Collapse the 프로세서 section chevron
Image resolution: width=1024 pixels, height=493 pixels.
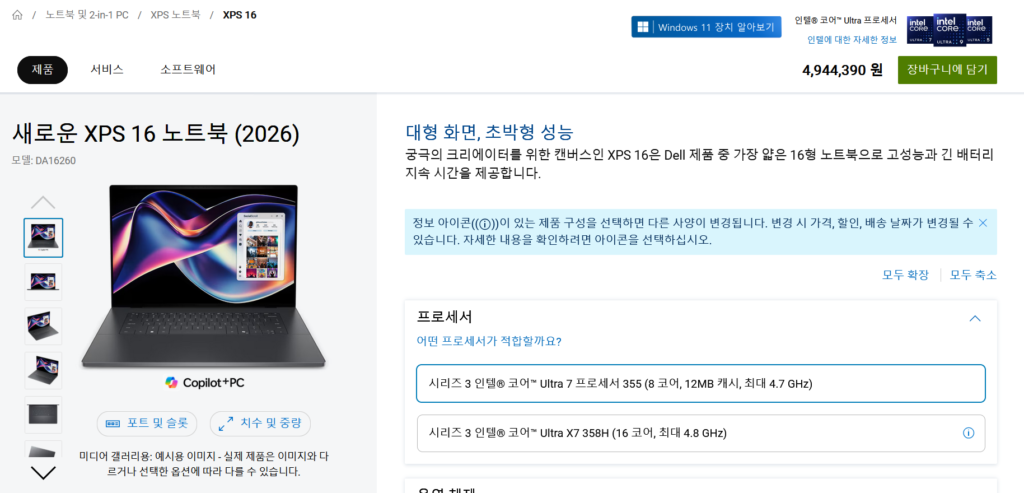pos(975,318)
